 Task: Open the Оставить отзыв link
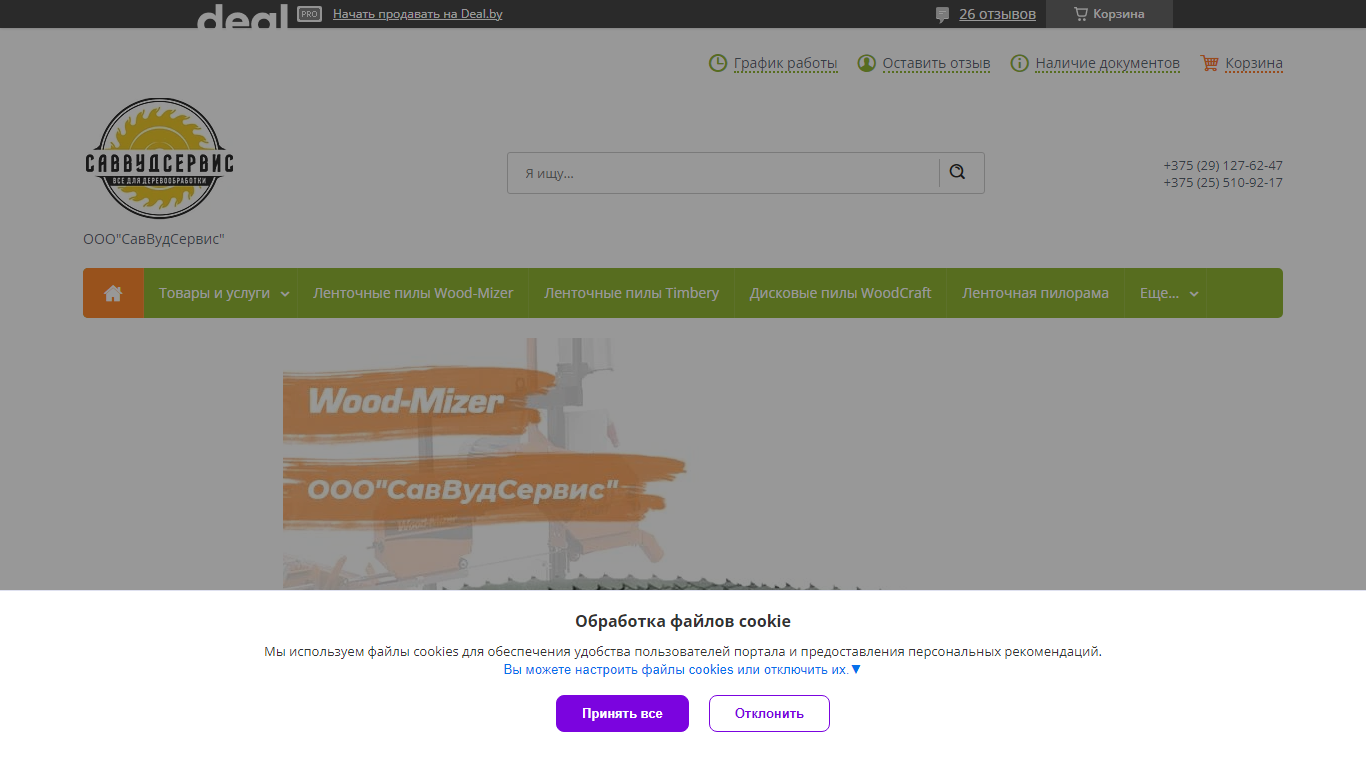(x=936, y=63)
